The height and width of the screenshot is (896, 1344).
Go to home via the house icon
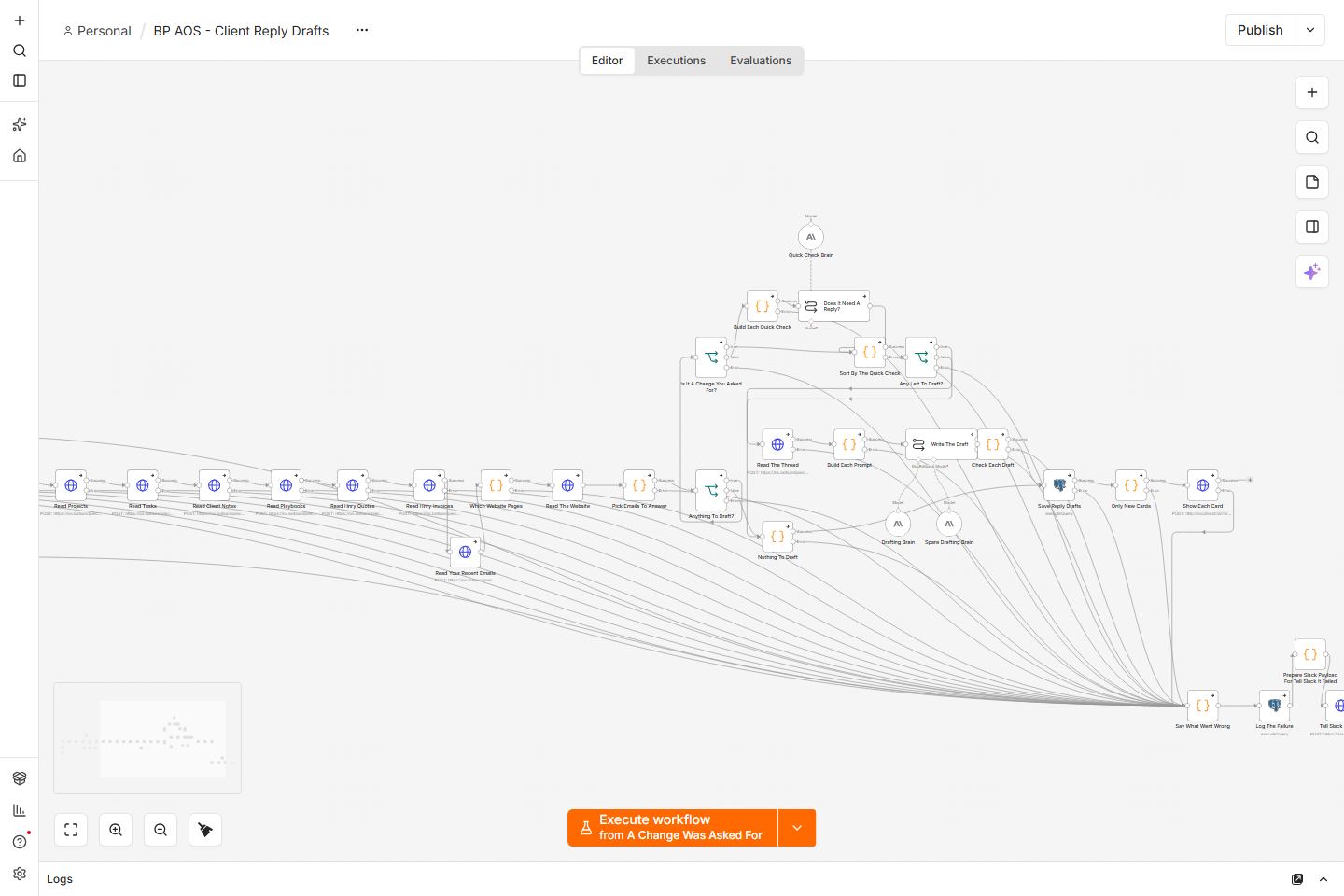(20, 156)
